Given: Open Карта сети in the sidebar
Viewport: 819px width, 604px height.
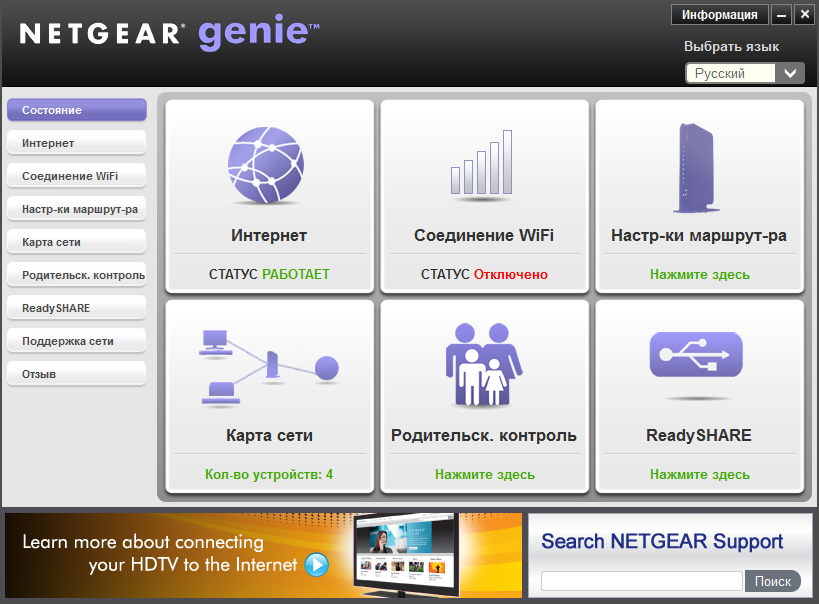Looking at the screenshot, I should pos(77,242).
